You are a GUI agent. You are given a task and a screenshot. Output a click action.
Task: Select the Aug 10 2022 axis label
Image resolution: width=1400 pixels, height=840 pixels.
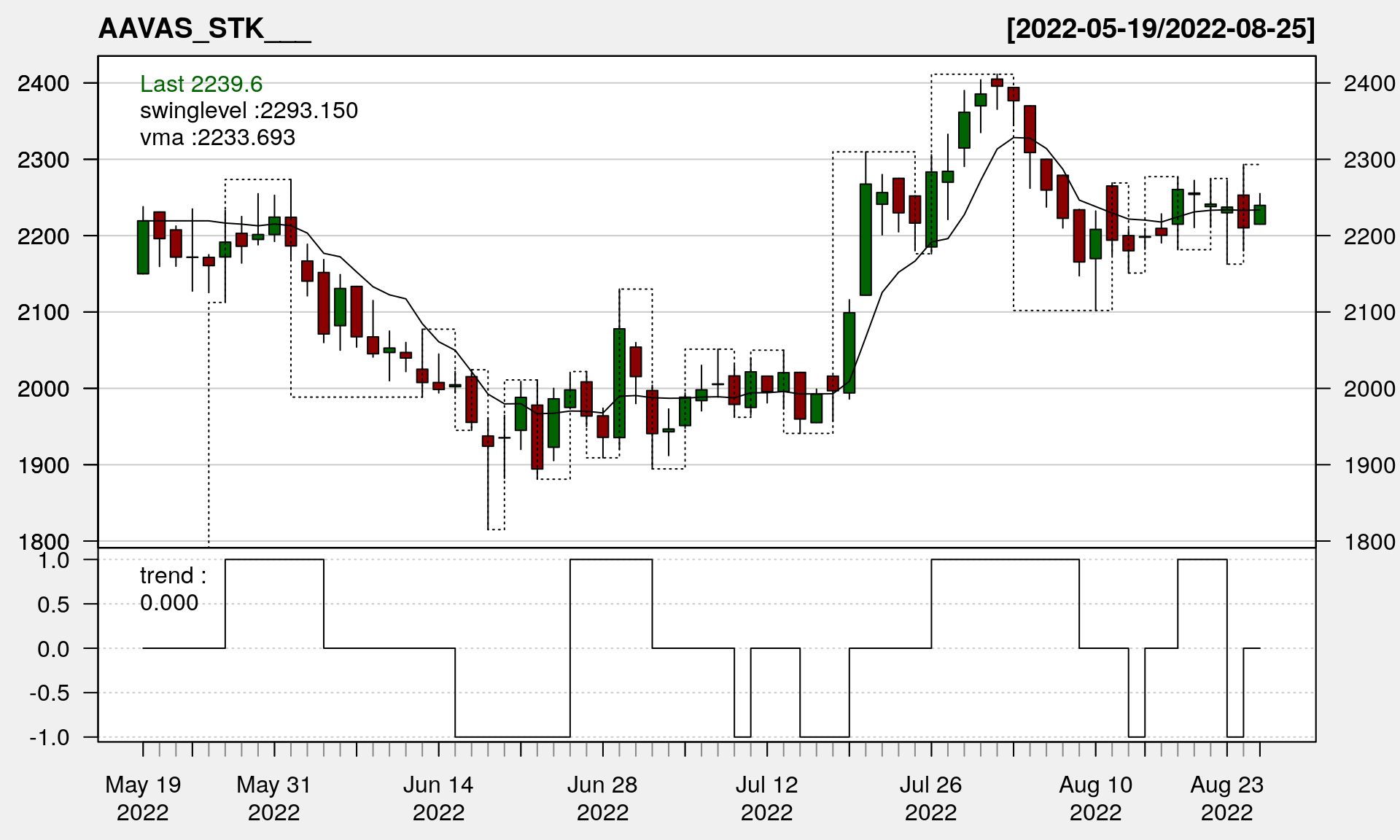tap(1095, 798)
